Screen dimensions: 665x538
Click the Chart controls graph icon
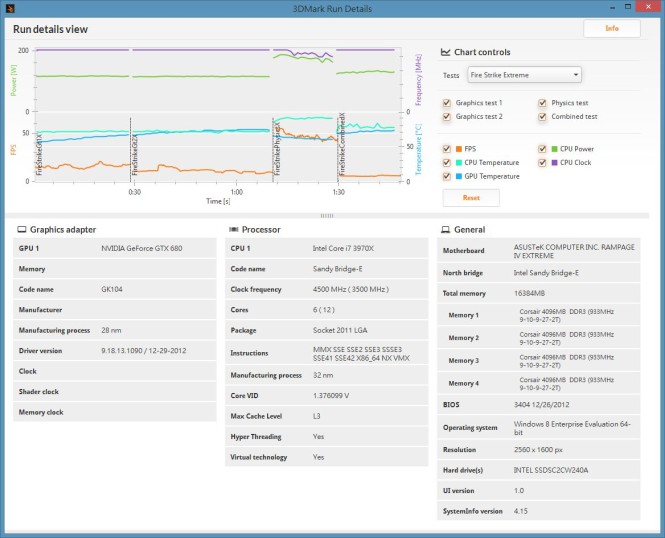445,52
